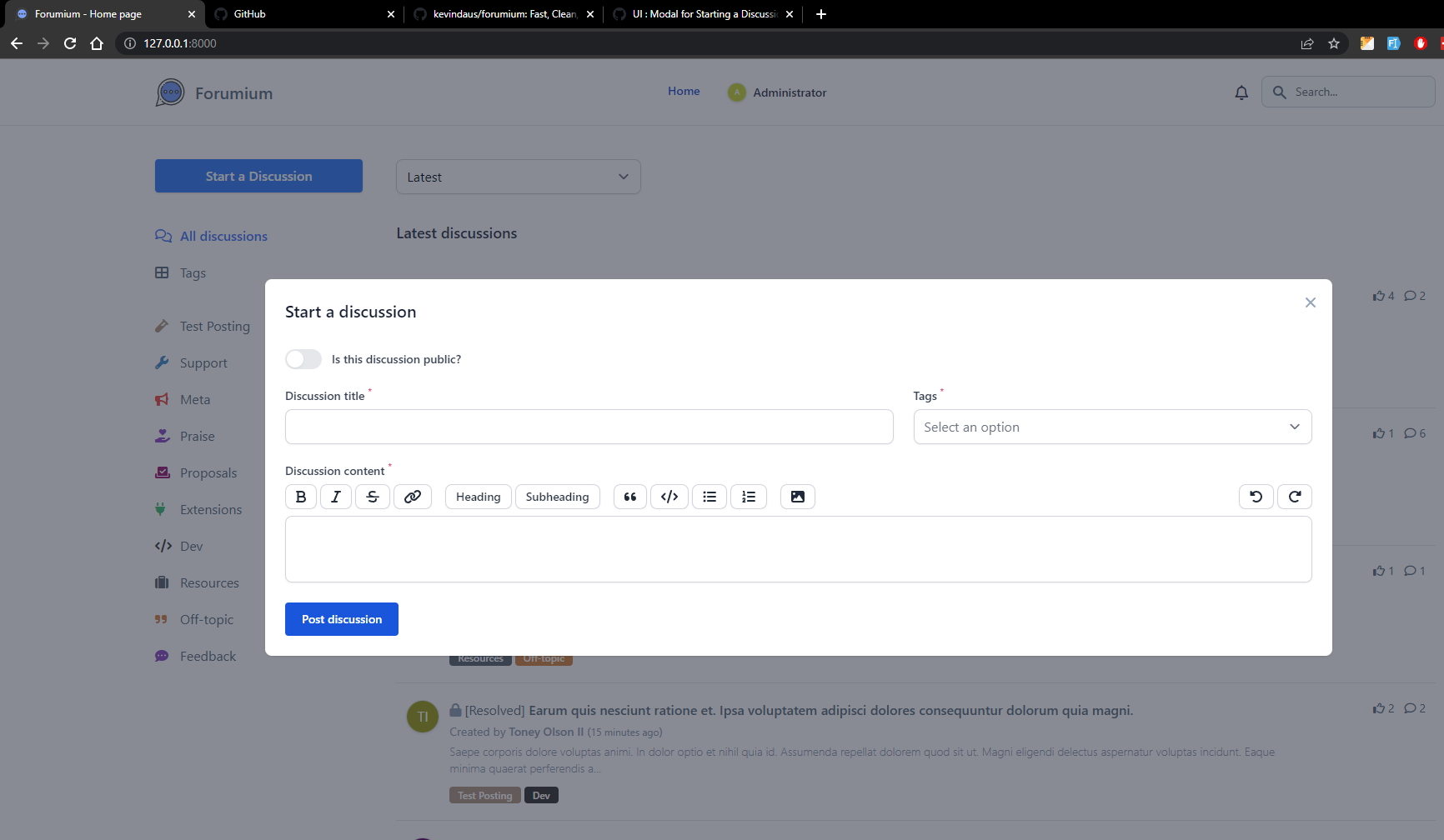Toggle bold formatting in editor toolbar
This screenshot has width=1444, height=840.
[301, 497]
